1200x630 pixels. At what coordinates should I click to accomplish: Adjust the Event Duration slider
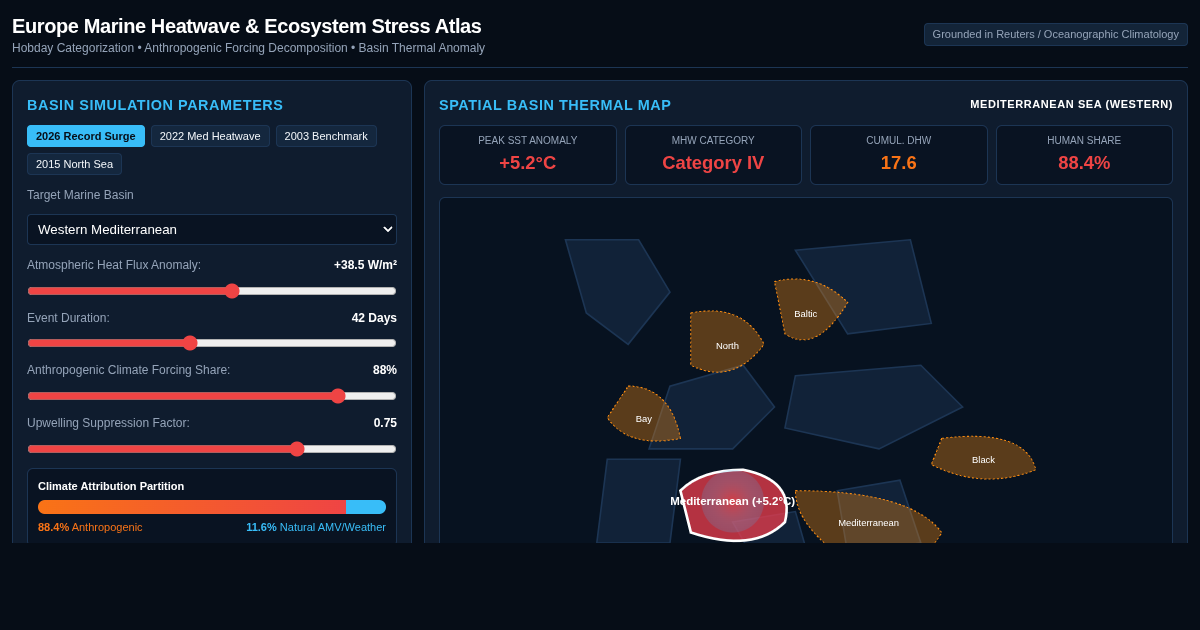point(212,343)
